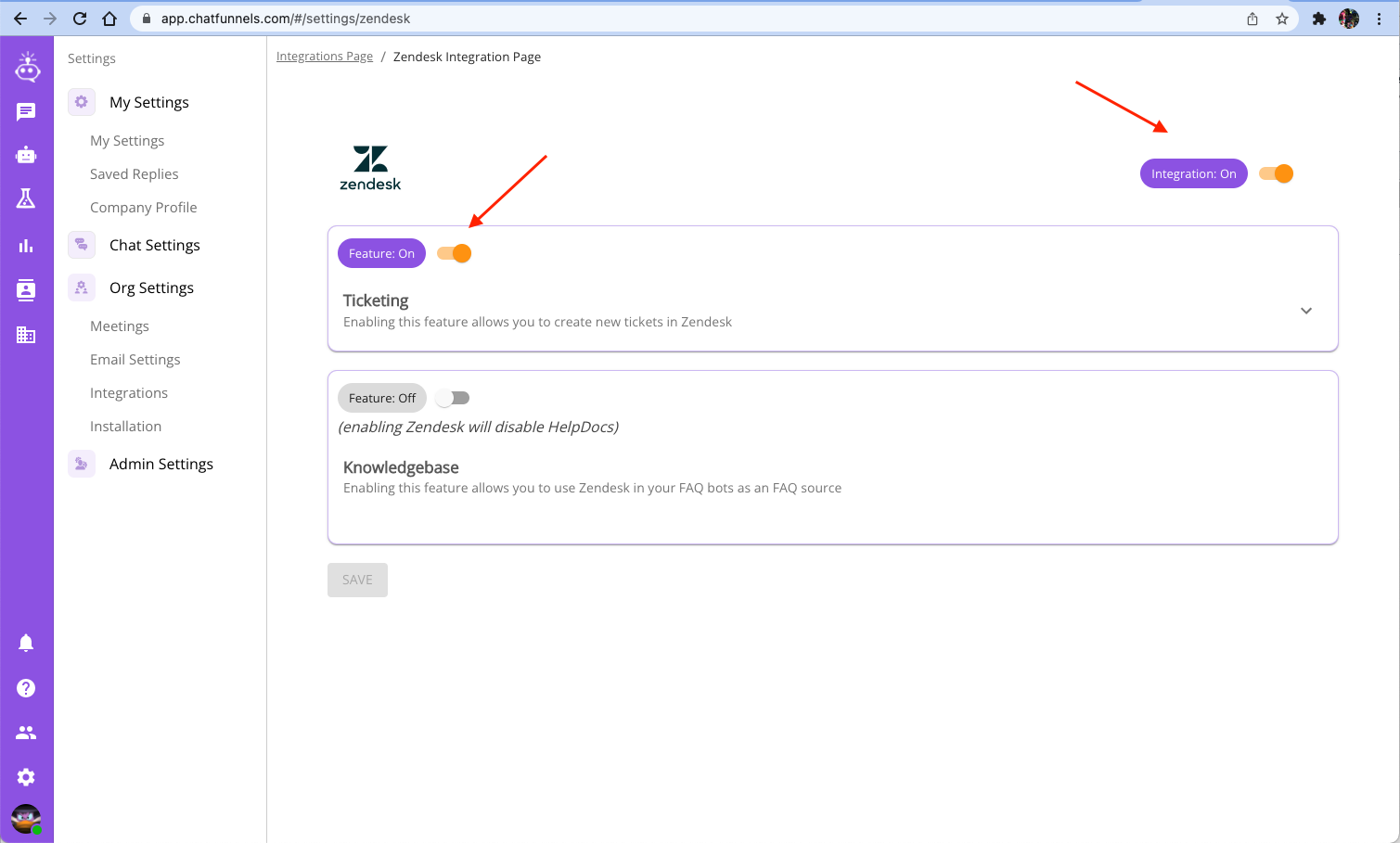1400x843 pixels.
Task: Go back with browser back arrow
Action: 20,19
